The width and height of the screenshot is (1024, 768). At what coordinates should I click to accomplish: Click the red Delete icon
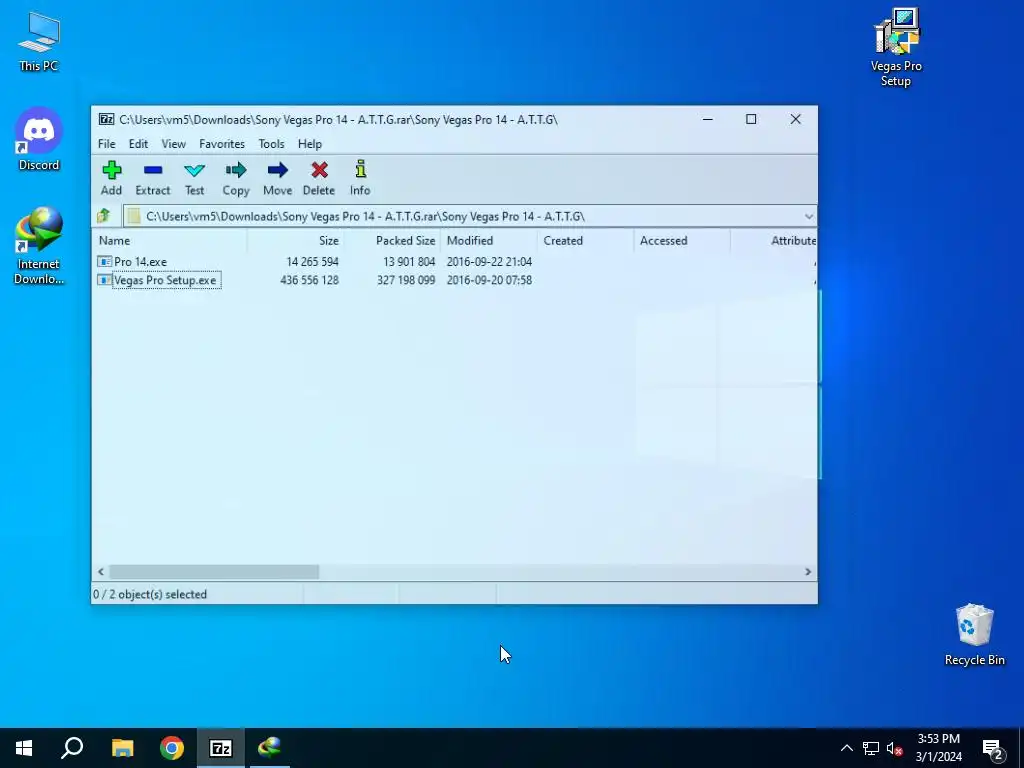[319, 170]
